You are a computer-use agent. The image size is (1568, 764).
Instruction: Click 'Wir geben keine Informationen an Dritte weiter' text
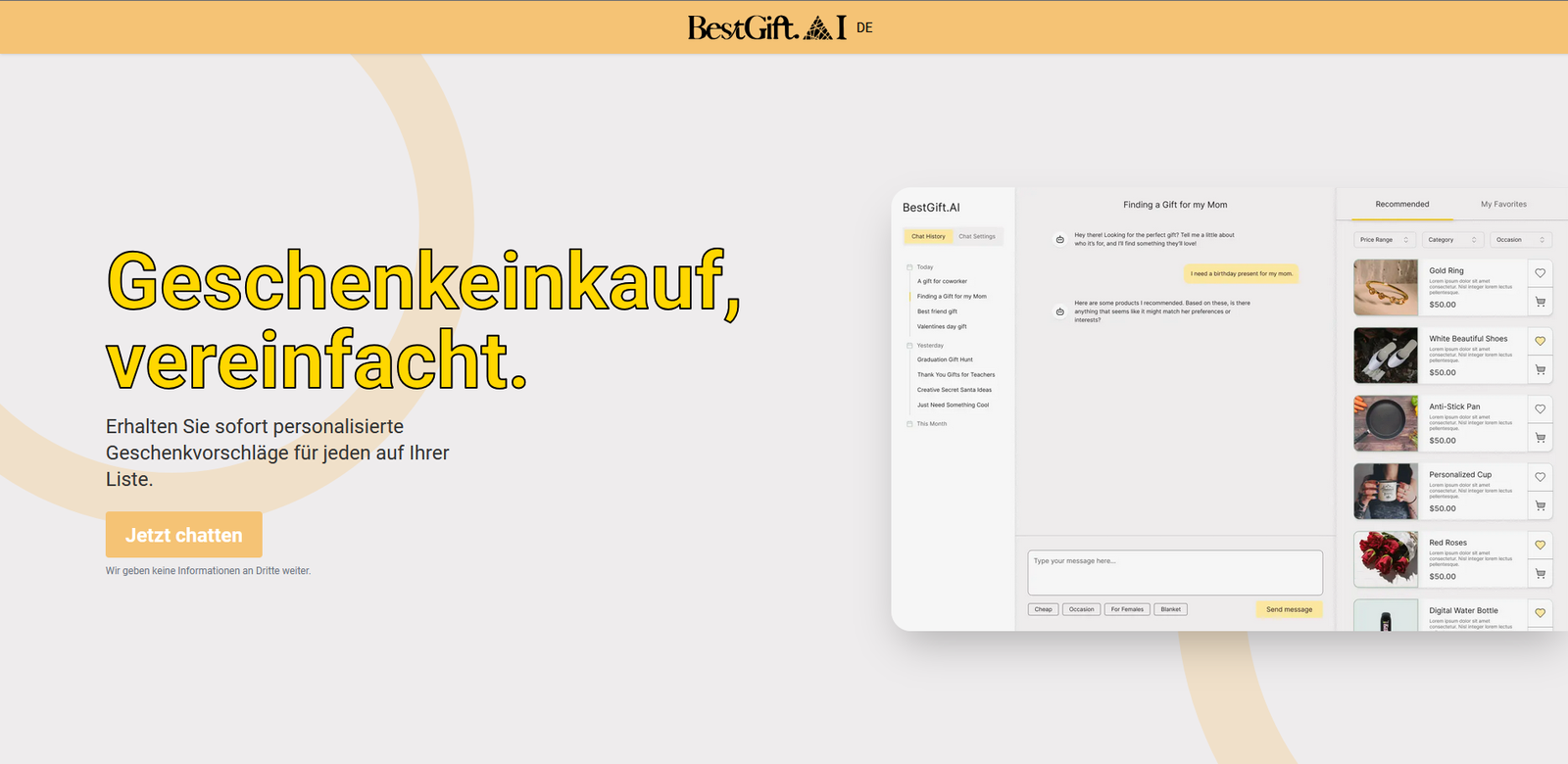coord(208,570)
